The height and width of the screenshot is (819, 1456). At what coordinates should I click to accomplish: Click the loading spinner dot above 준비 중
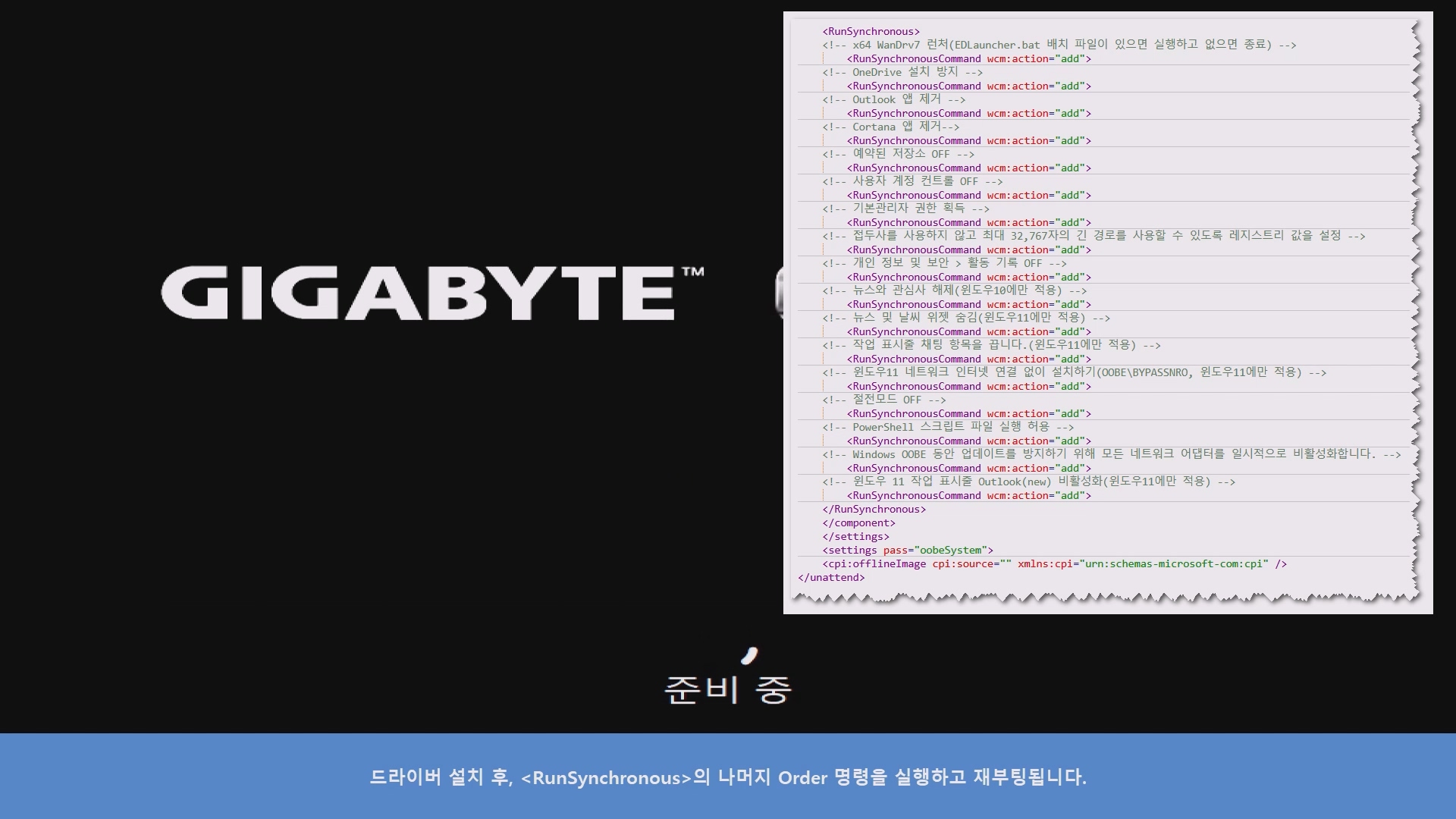click(749, 655)
